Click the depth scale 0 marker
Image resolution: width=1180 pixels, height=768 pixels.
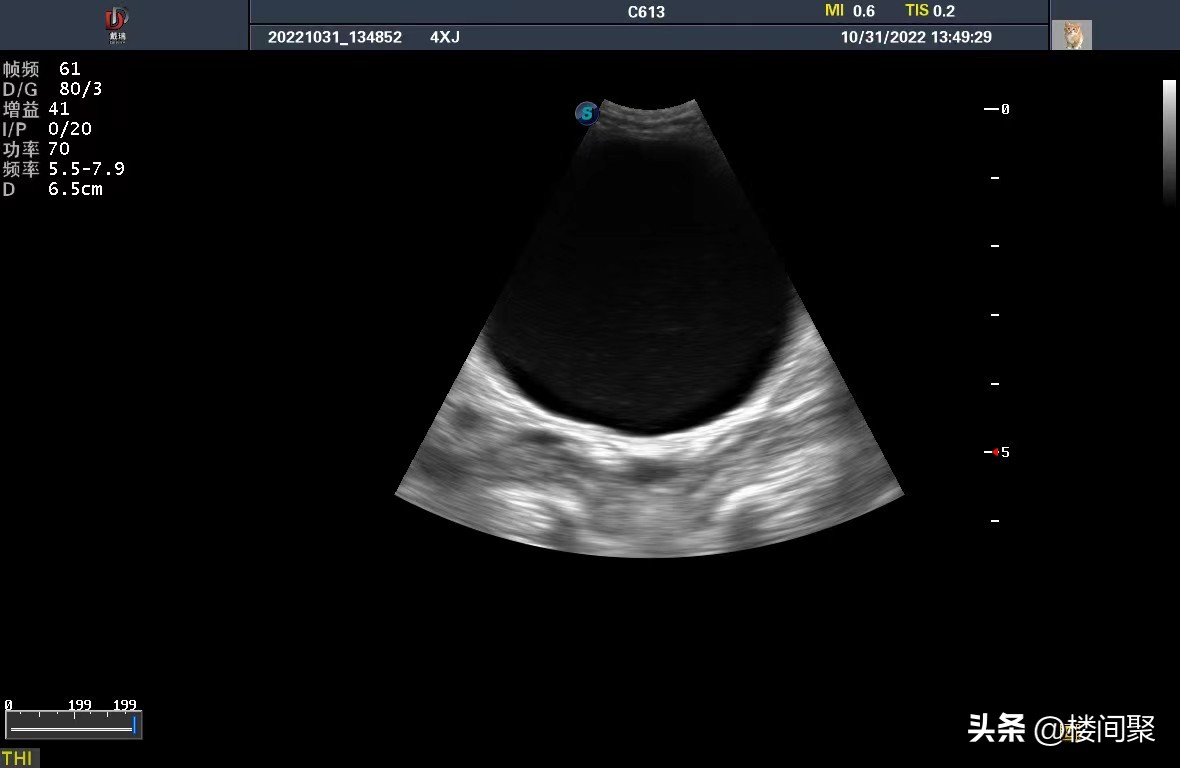pyautogui.click(x=997, y=109)
